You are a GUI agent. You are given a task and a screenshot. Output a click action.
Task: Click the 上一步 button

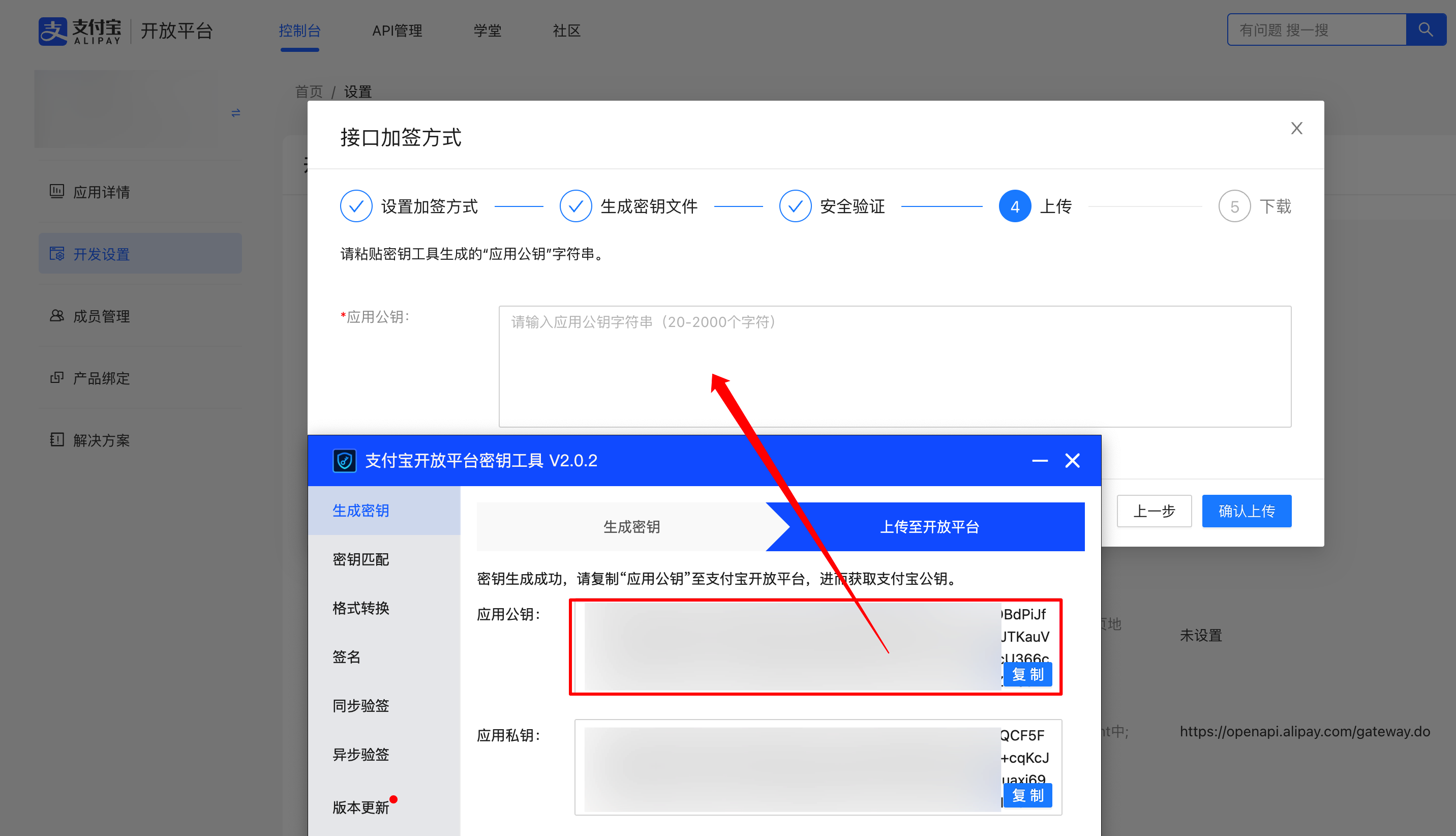click(1154, 511)
